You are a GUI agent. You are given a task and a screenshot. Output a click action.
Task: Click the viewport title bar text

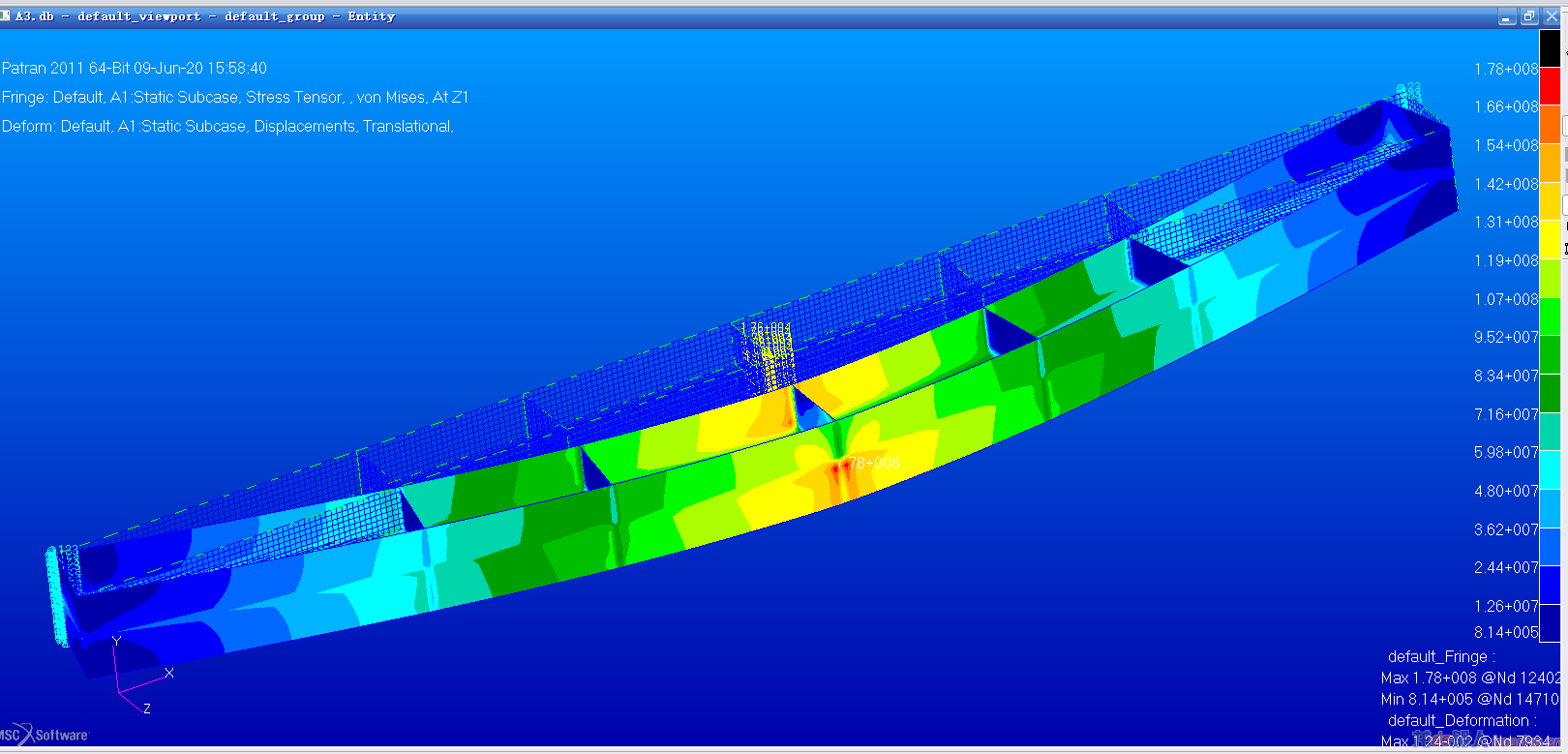click(x=204, y=16)
